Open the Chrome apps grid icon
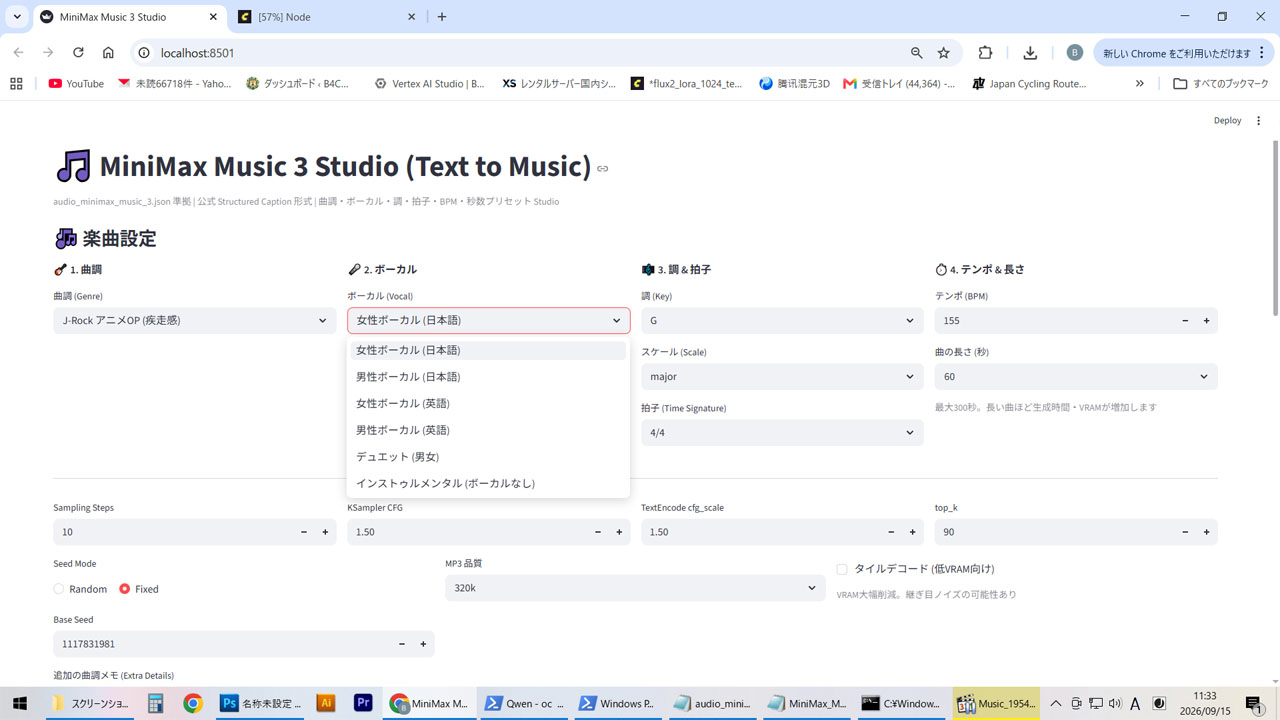Viewport: 1280px width, 720px height. (x=16, y=84)
